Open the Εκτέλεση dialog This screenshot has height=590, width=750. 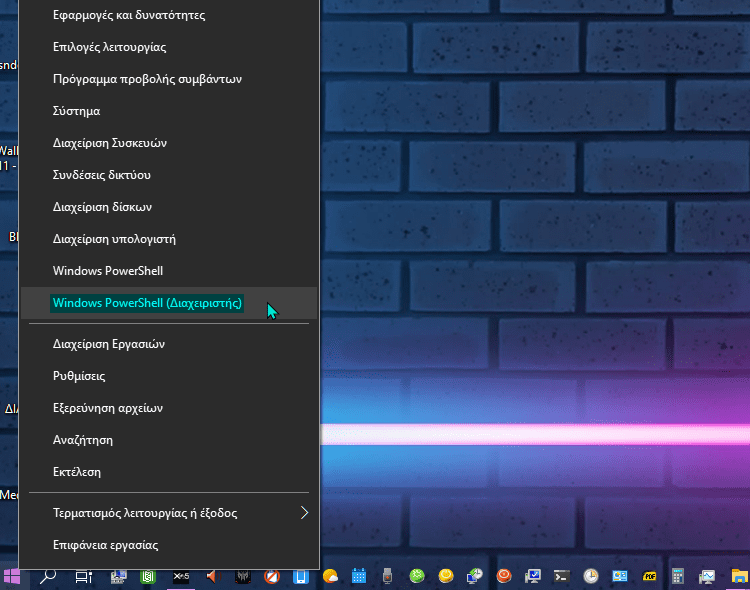[169, 472]
